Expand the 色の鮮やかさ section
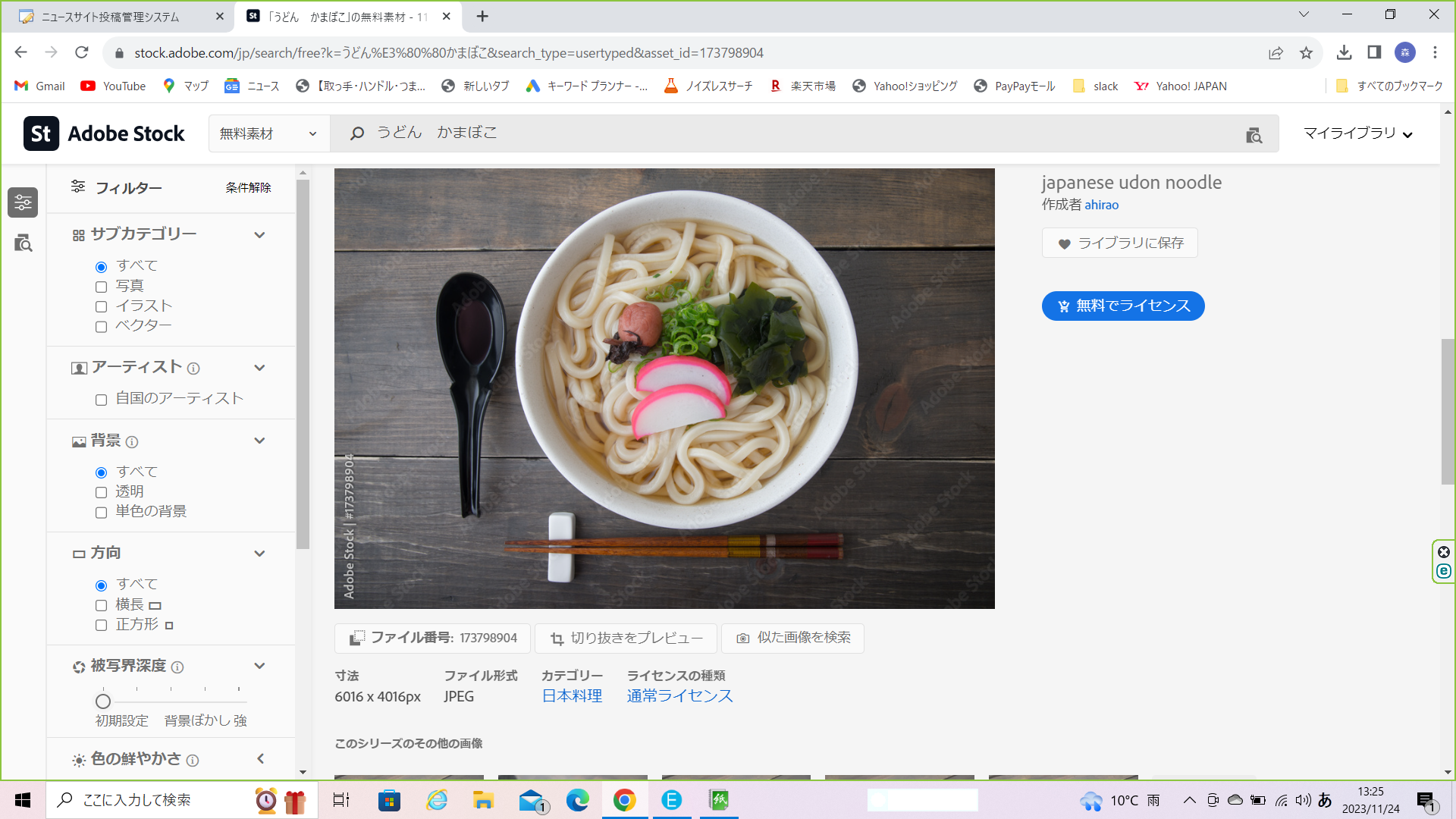Viewport: 1456px width, 819px height. click(260, 759)
